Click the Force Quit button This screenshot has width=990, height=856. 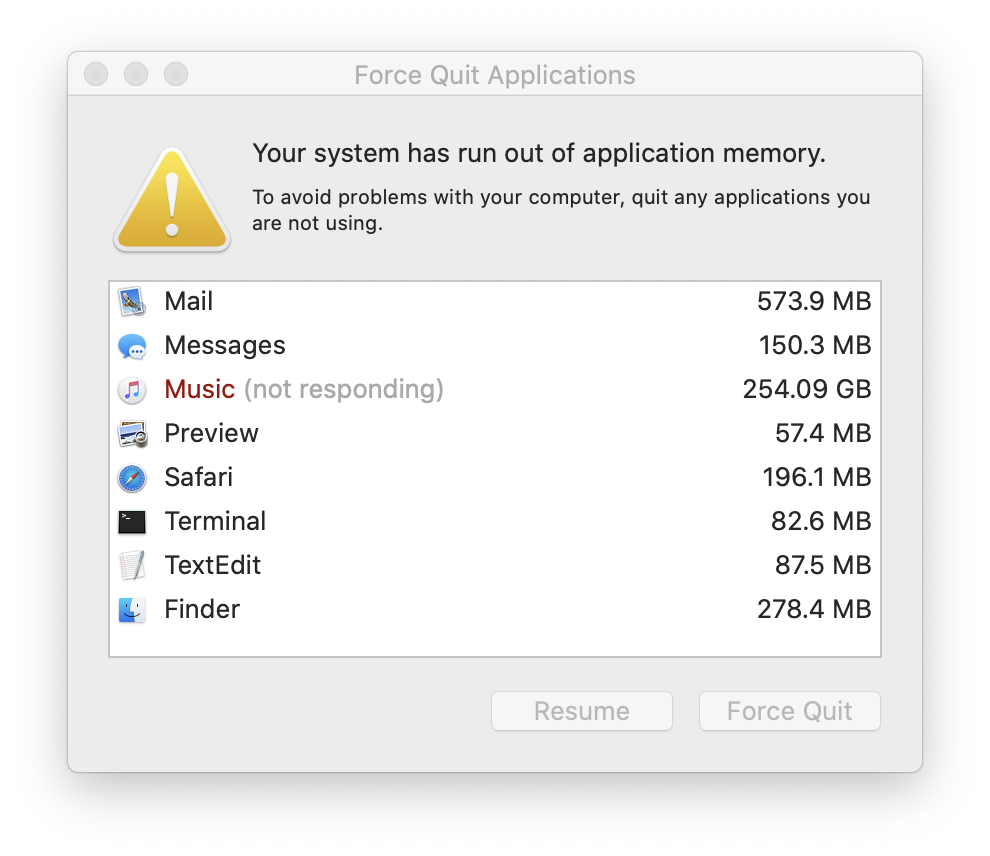point(789,711)
